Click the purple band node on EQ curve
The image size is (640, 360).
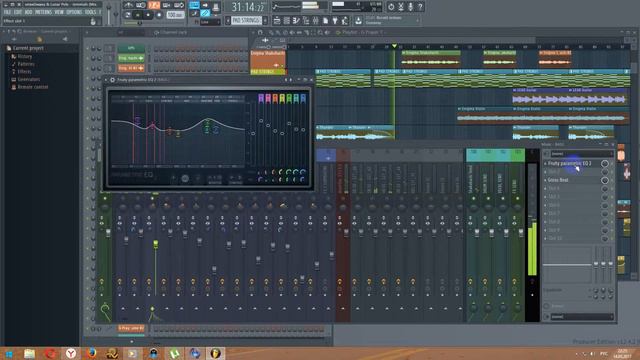[138, 120]
